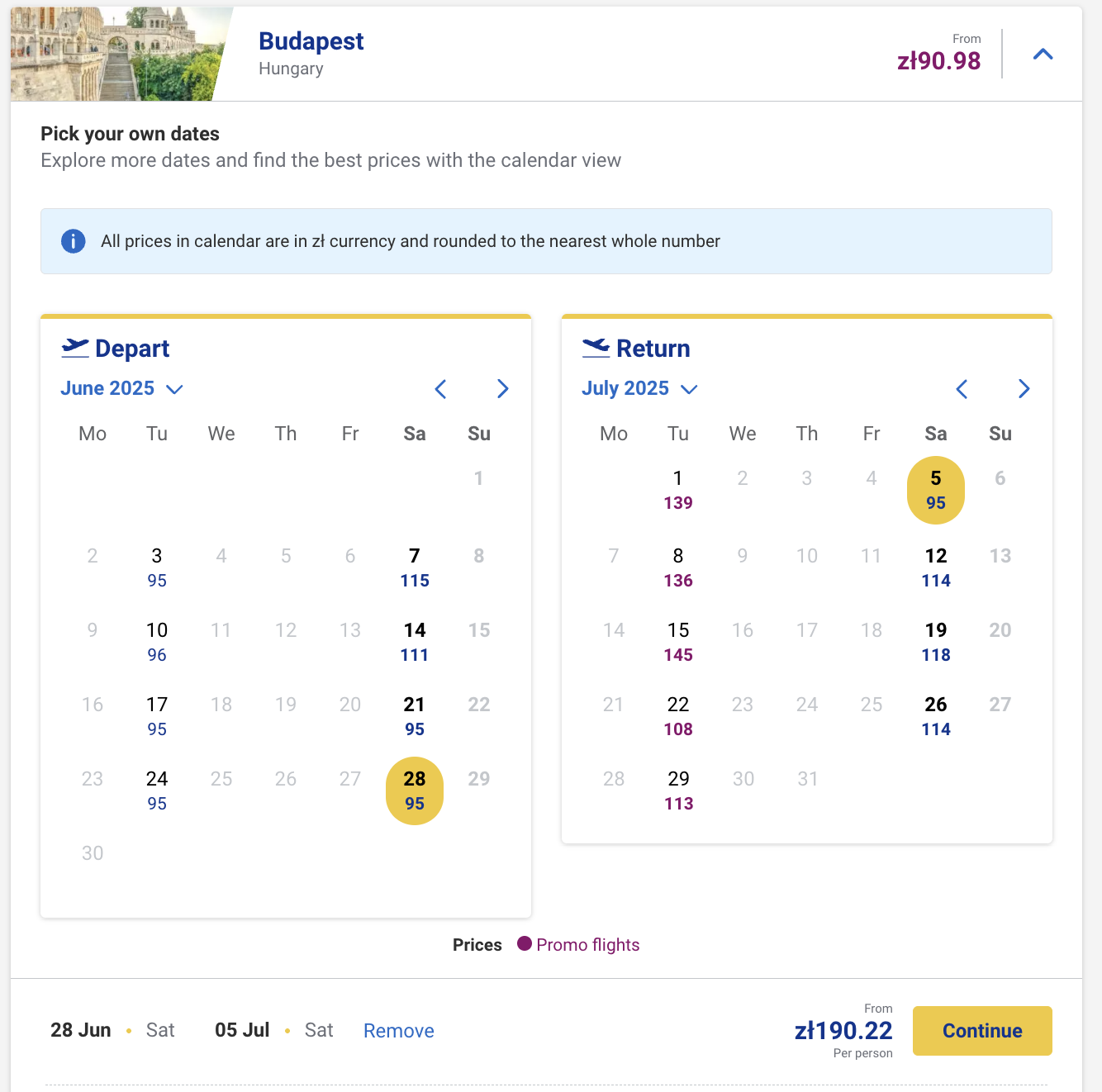Collapse the Budapest card with top chevron
Viewport: 1102px width, 1092px height.
point(1043,55)
